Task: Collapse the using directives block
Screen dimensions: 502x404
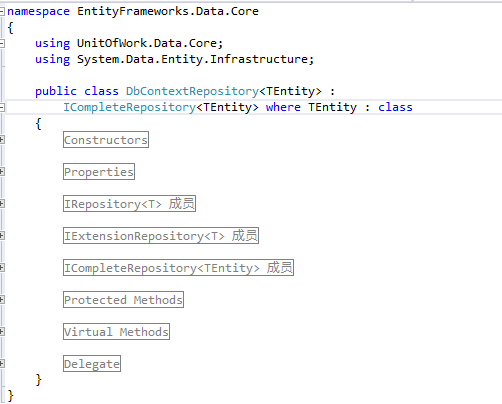Action: click(2, 43)
